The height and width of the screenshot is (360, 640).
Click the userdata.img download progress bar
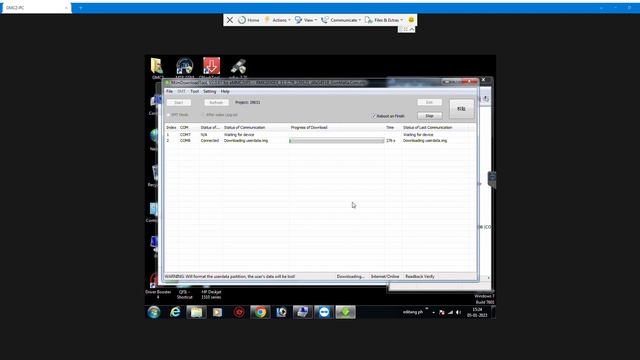coord(337,141)
